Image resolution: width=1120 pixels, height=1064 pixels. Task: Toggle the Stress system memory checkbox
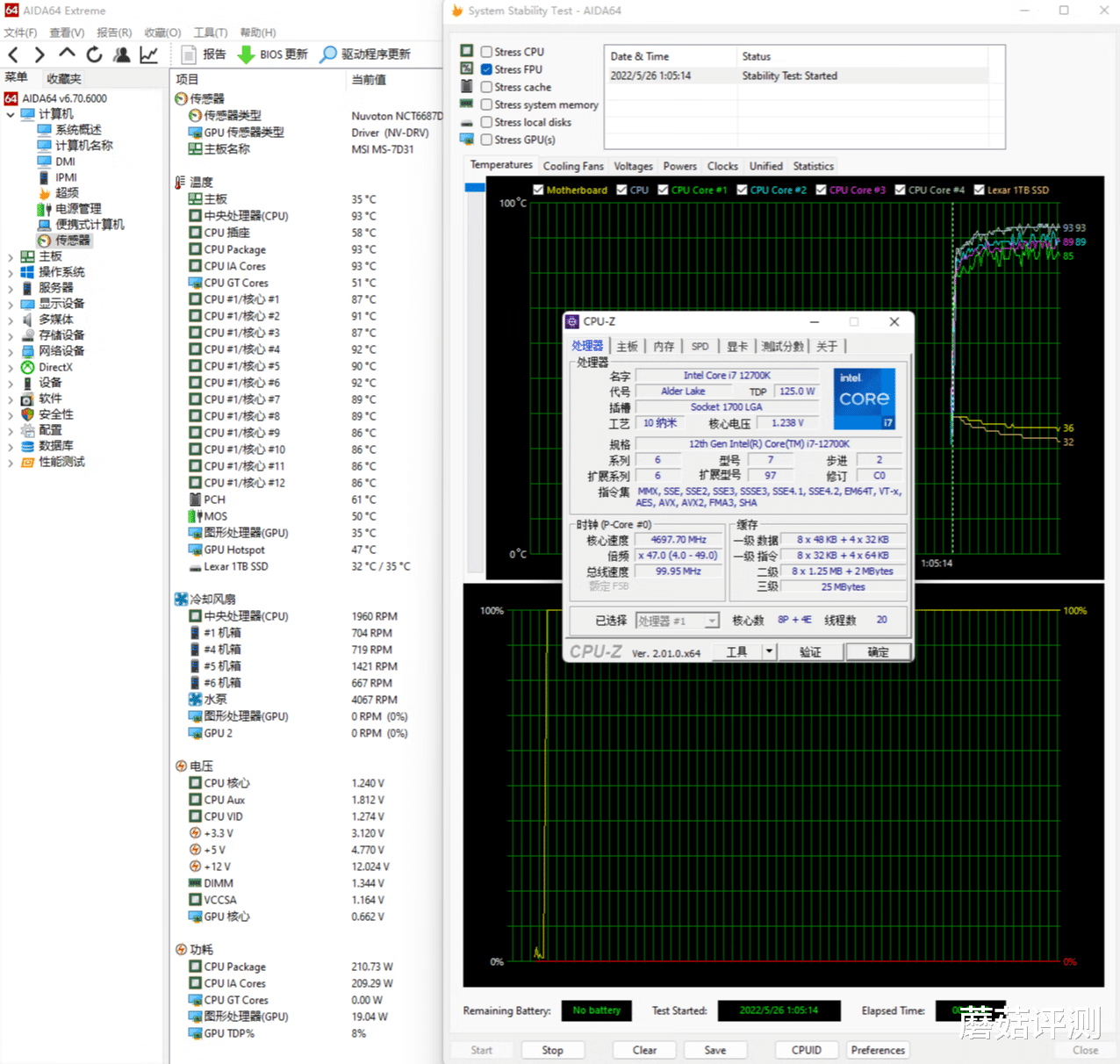coord(486,104)
